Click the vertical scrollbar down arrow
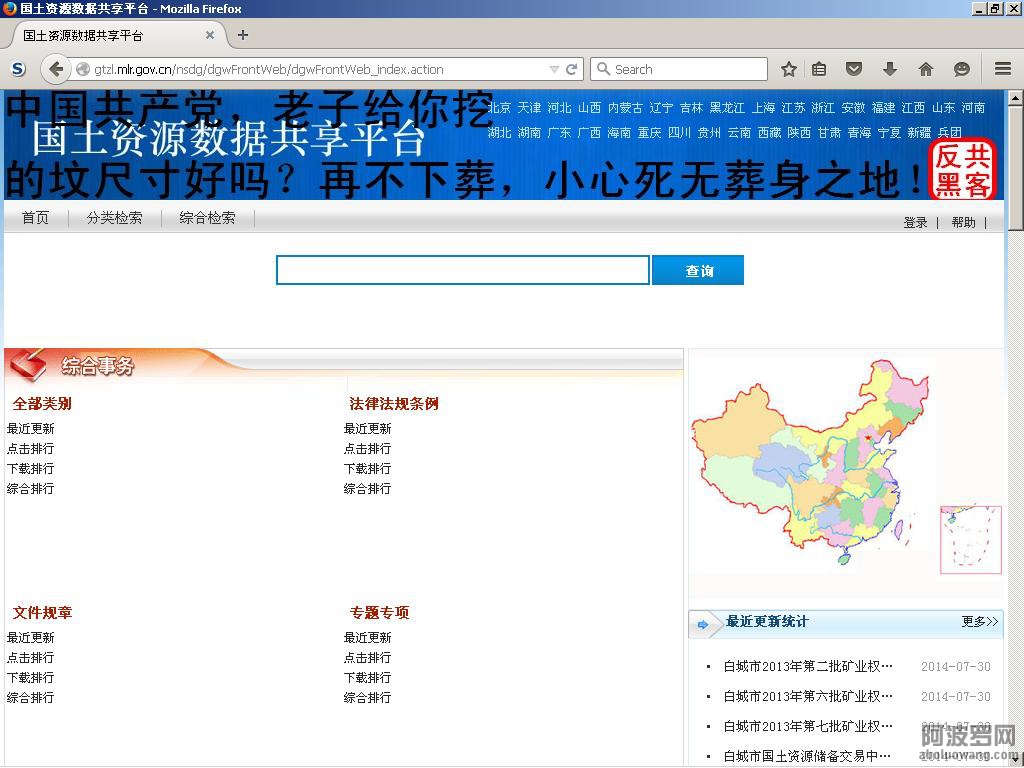This screenshot has width=1024, height=768. pyautogui.click(x=1015, y=759)
